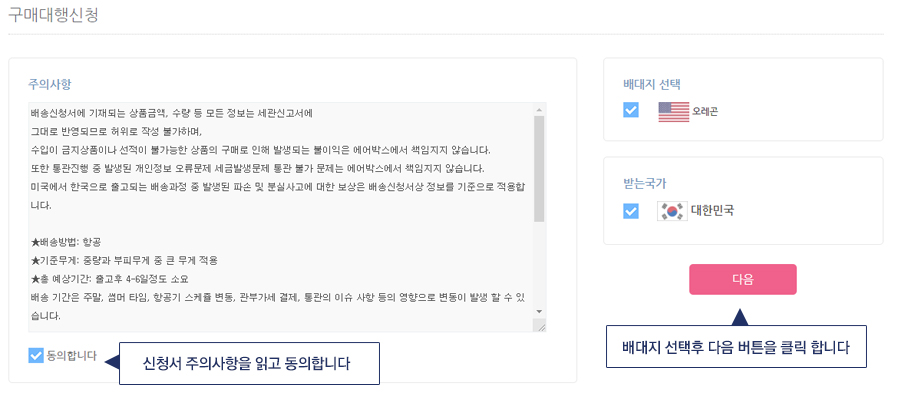This screenshot has width=900, height=405.
Task: Toggle the 동의합니다 agreement checkbox
Action: [36, 356]
